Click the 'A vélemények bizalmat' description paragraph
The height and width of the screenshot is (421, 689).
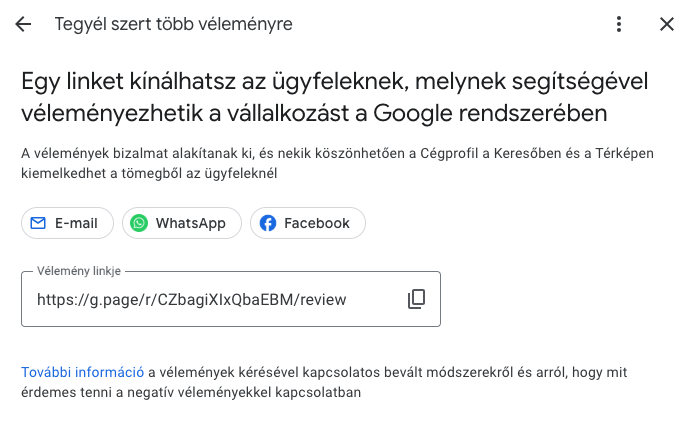point(337,163)
